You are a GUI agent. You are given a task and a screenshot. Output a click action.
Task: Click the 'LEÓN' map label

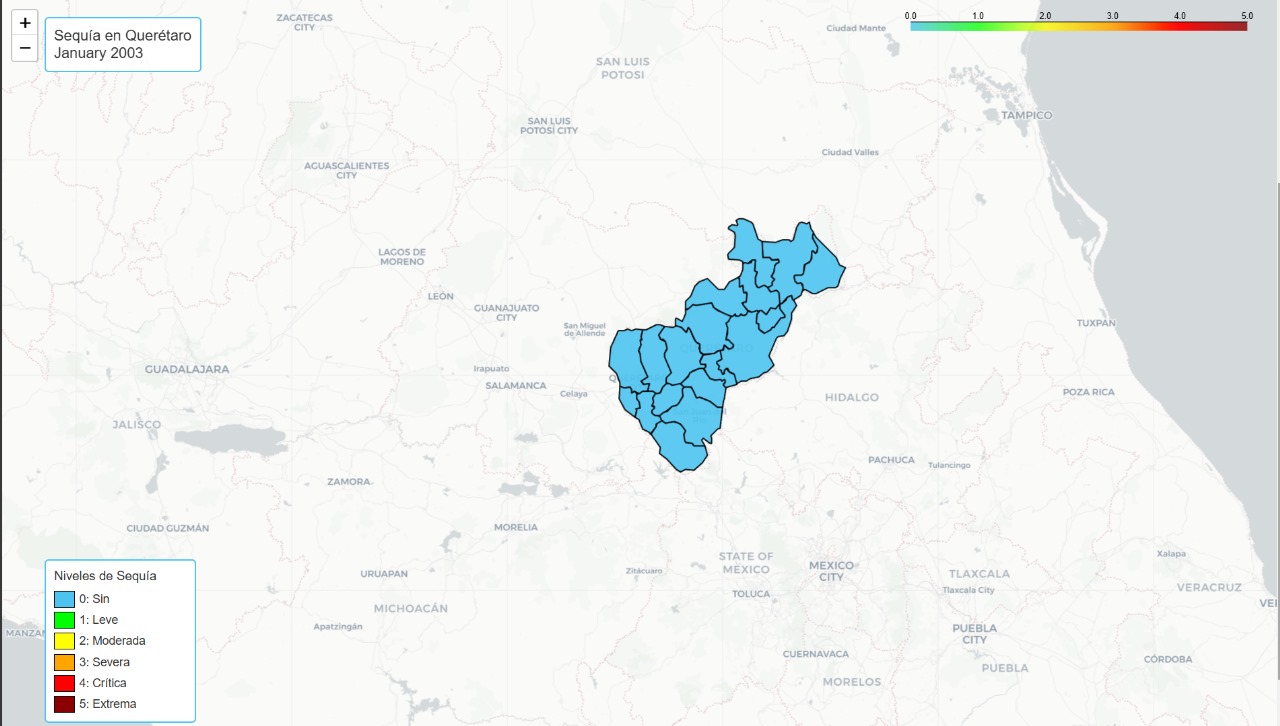(x=441, y=296)
